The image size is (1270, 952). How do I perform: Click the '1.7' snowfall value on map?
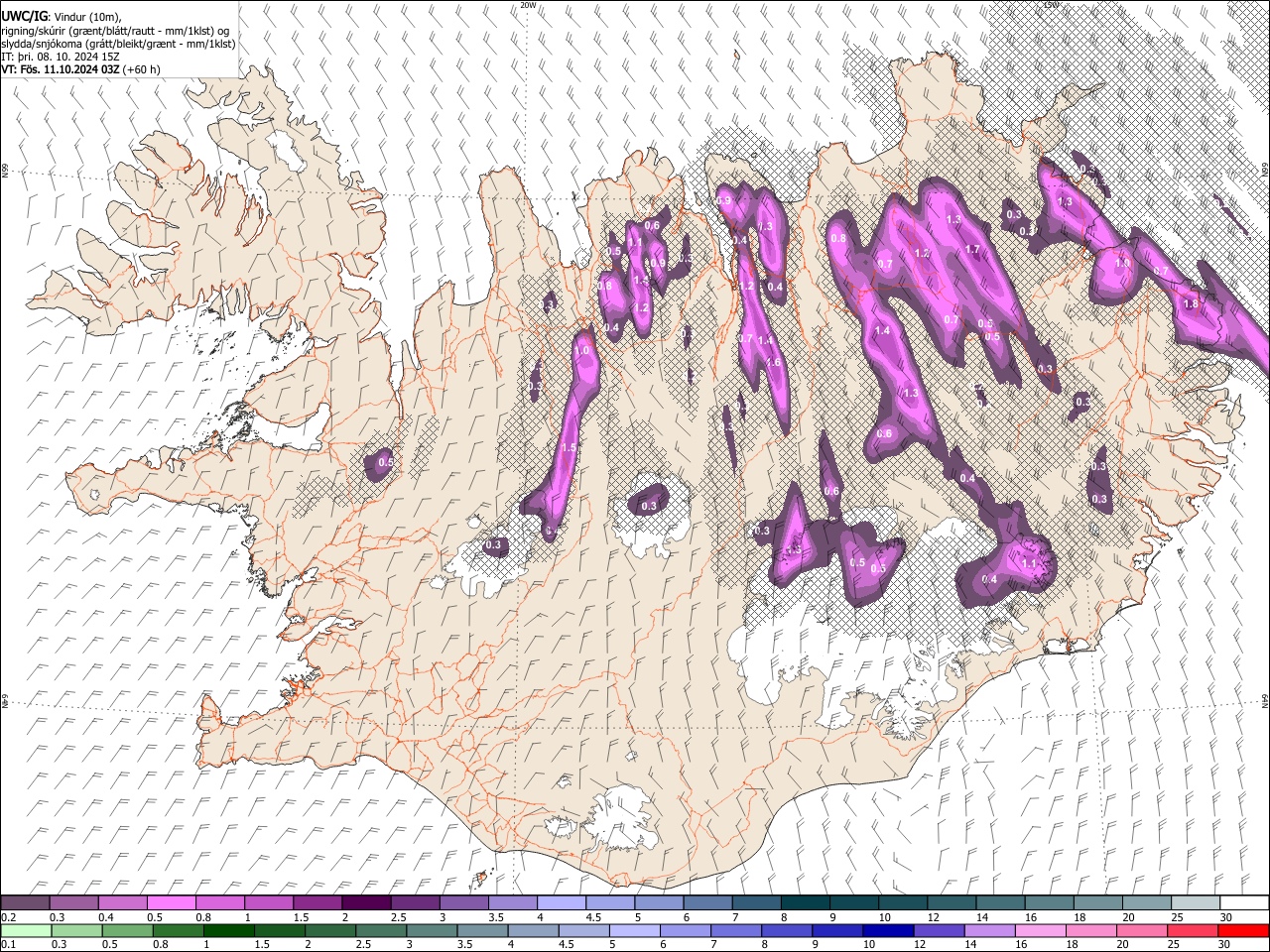pos(972,249)
